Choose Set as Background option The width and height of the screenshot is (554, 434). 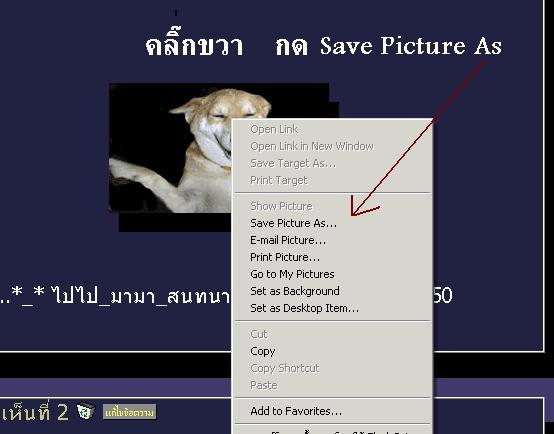pos(332,291)
